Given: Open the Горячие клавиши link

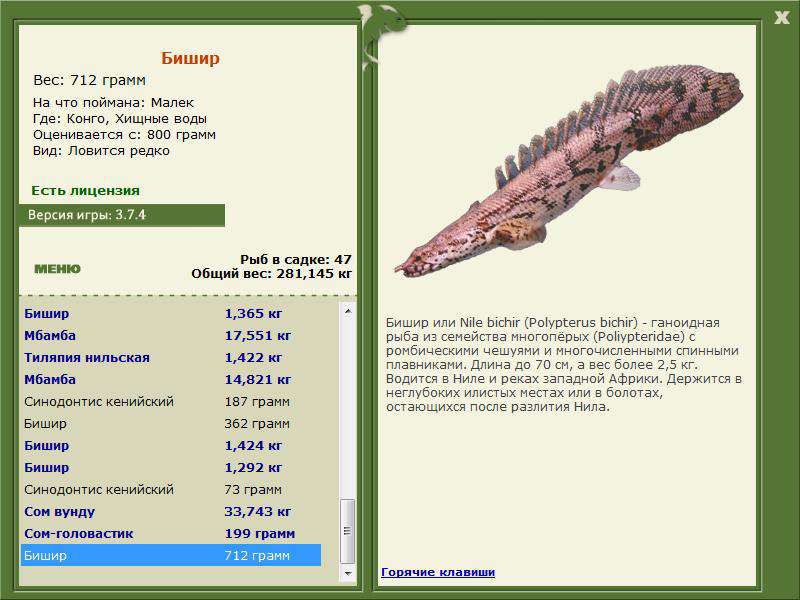Looking at the screenshot, I should 438,572.
